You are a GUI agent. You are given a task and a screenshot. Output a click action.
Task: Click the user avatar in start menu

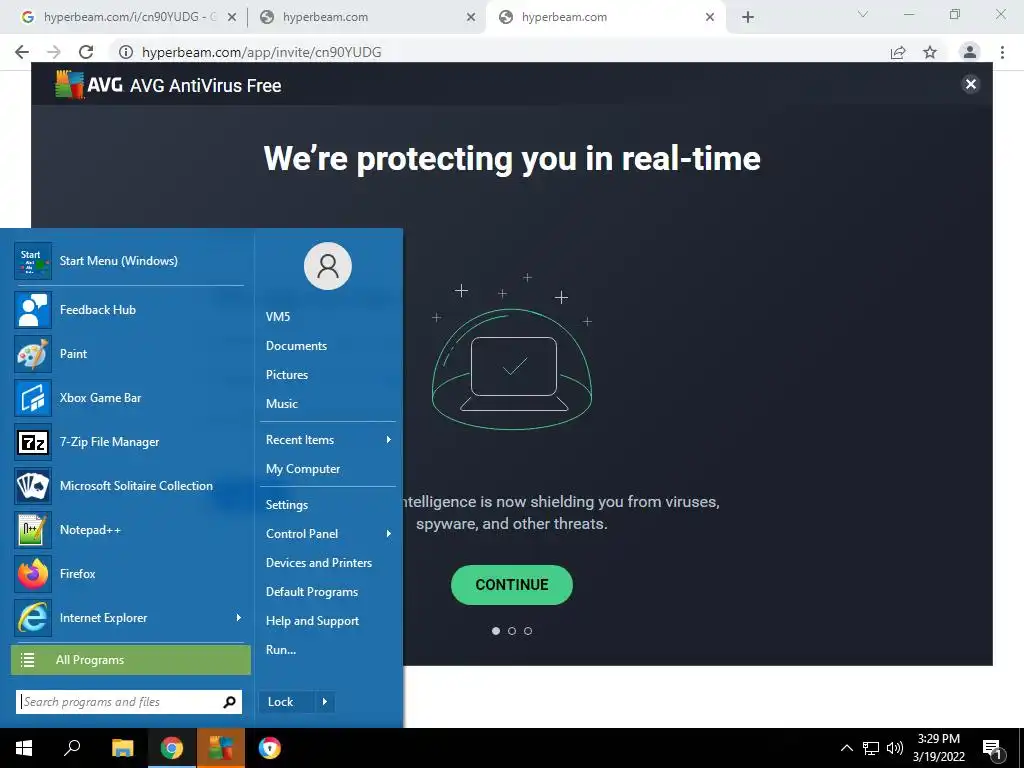point(328,266)
